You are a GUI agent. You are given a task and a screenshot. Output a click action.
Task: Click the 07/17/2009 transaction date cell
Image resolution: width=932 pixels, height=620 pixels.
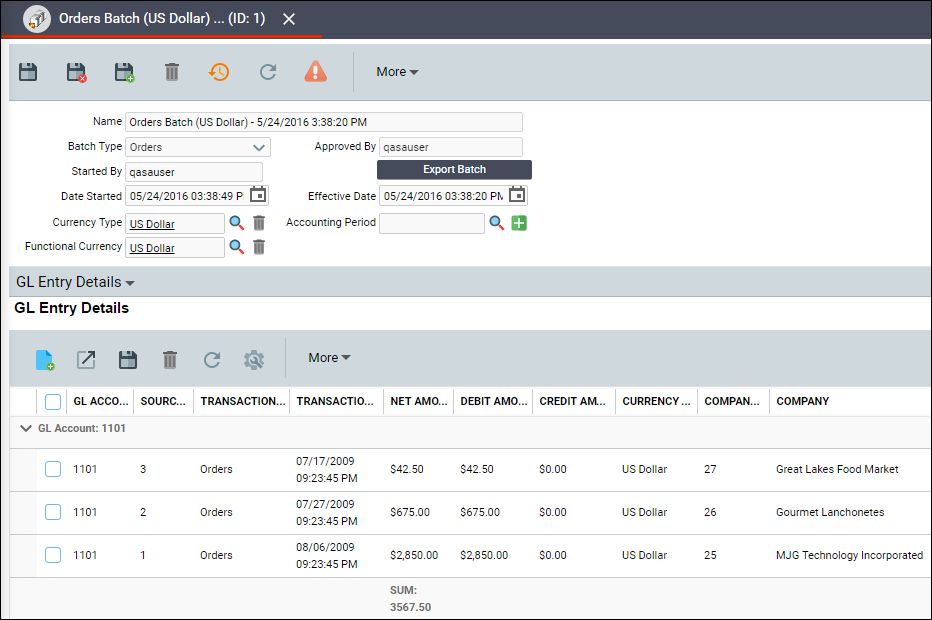click(326, 469)
